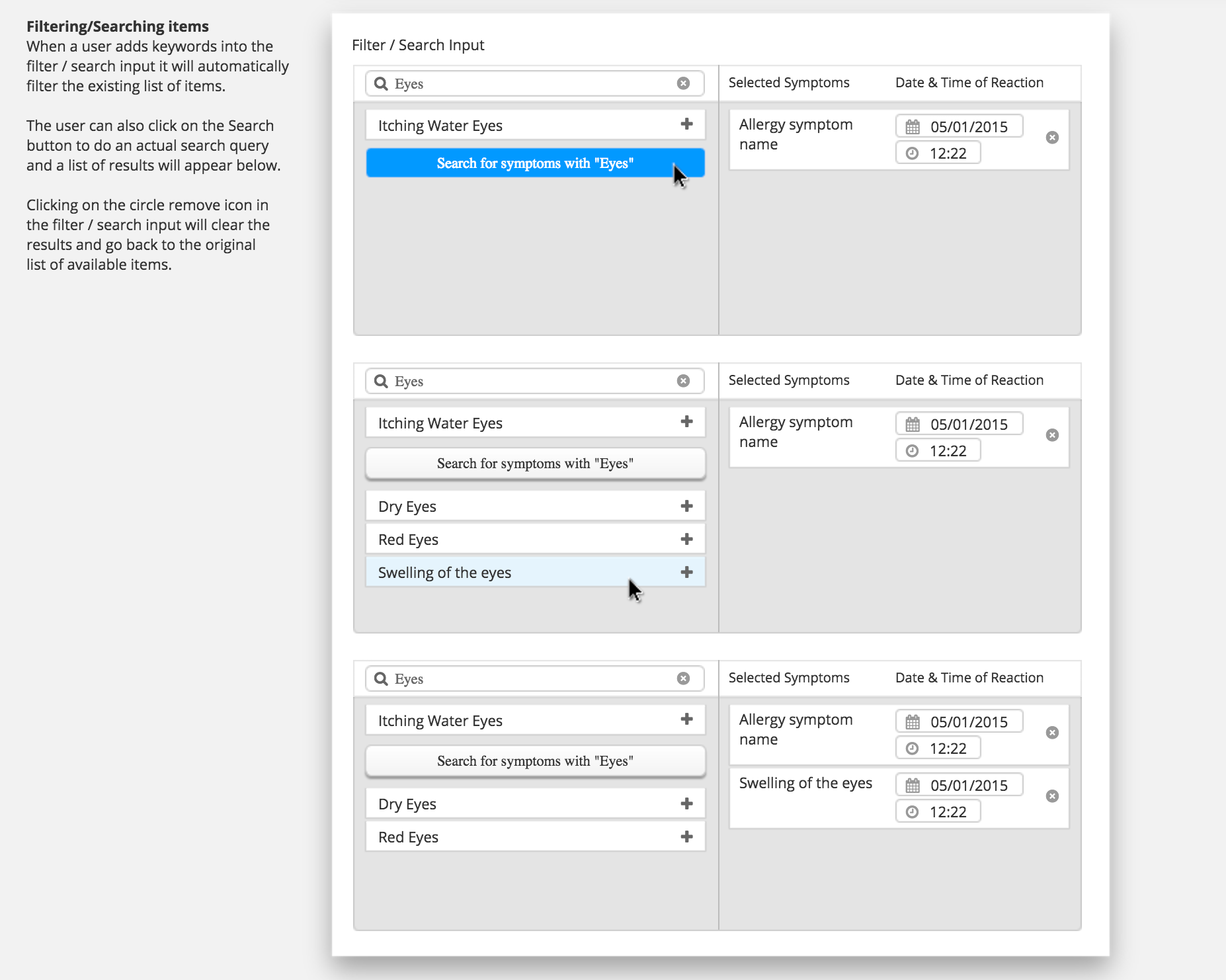Clear the "Eyes" search in the second panel
Screen dimensions: 1226x980
(x=683, y=381)
